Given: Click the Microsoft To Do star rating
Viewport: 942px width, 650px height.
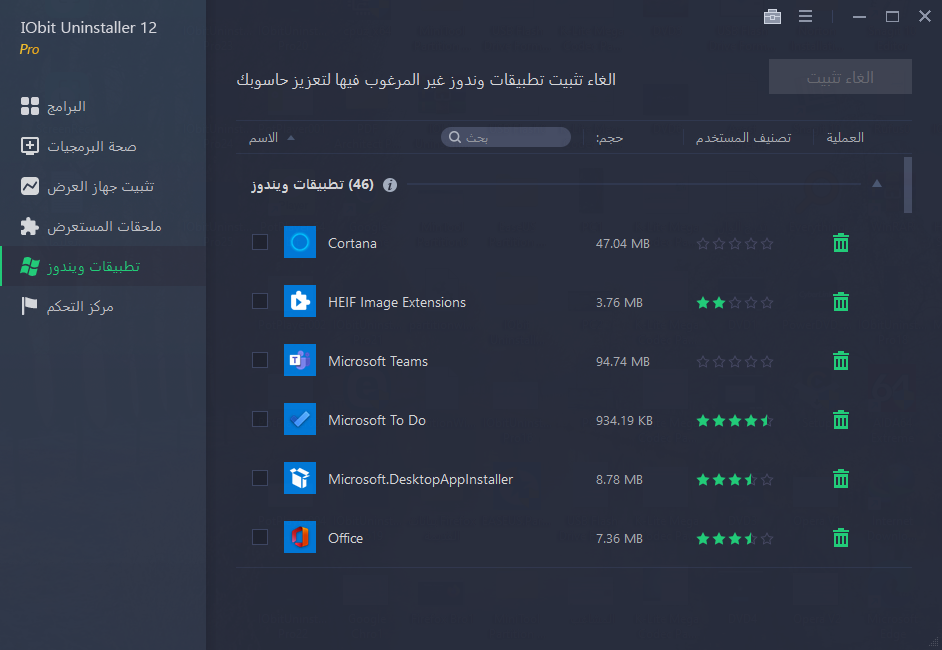Looking at the screenshot, I should click(734, 421).
